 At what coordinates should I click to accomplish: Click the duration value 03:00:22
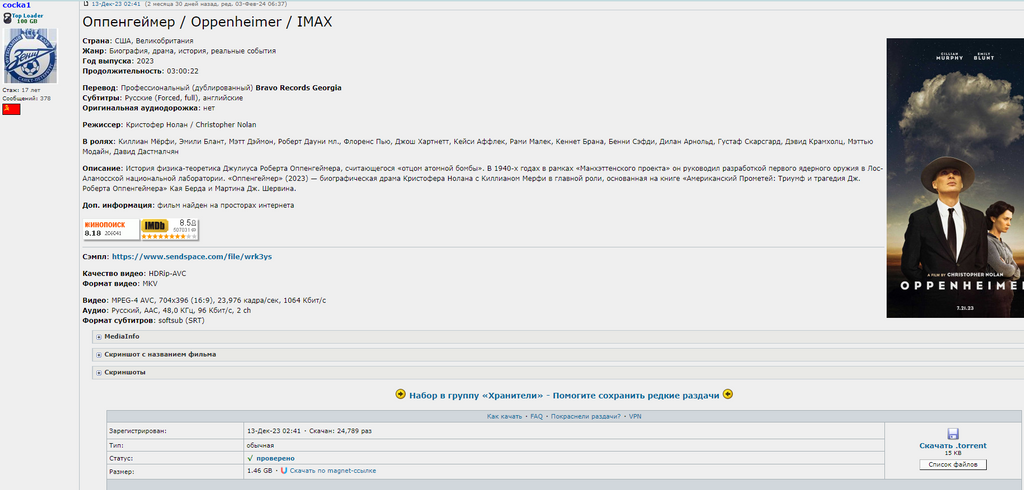click(x=182, y=71)
